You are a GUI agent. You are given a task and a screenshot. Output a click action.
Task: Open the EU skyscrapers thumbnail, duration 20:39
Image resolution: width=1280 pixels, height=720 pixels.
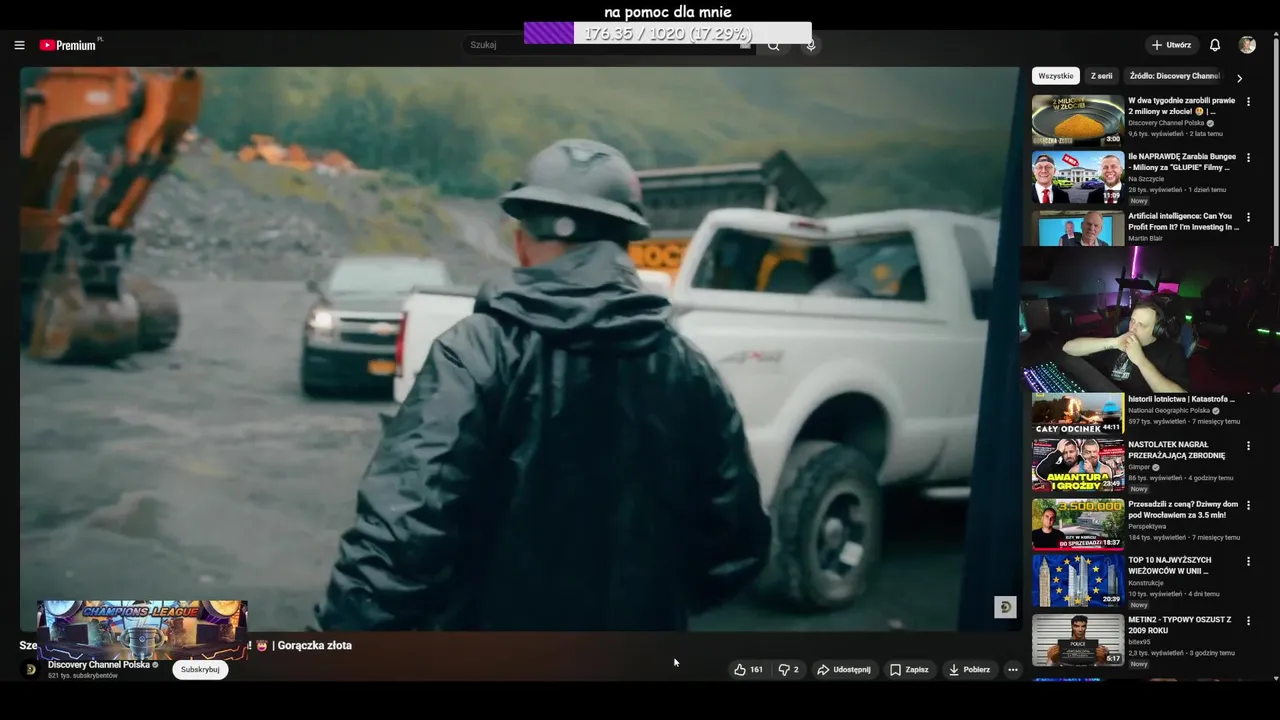tap(1078, 580)
